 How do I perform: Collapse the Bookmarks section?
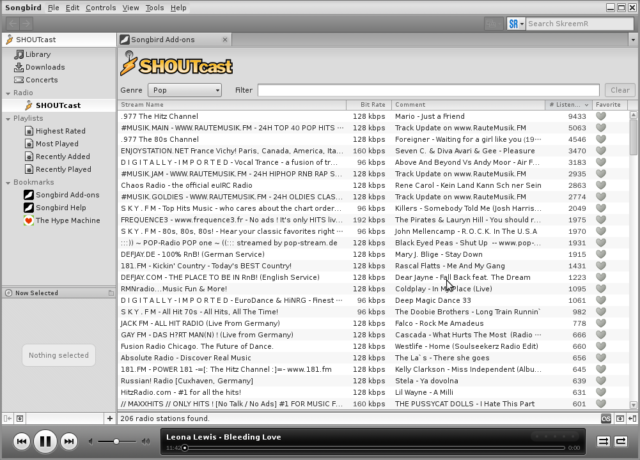[8, 183]
